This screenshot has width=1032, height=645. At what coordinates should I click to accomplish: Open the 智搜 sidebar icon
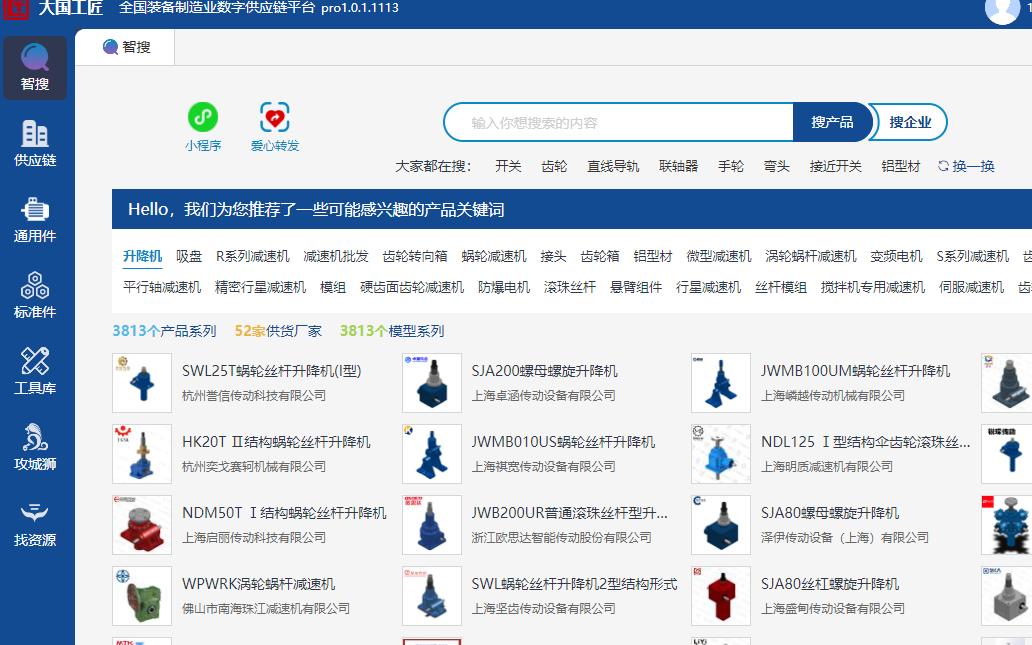pos(35,68)
